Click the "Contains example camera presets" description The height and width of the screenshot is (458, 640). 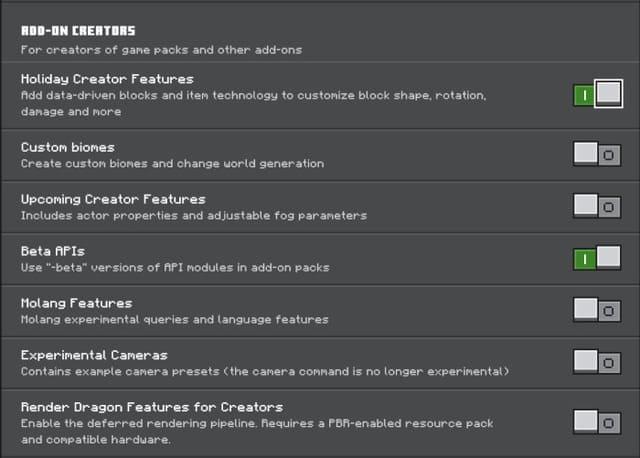(265, 372)
